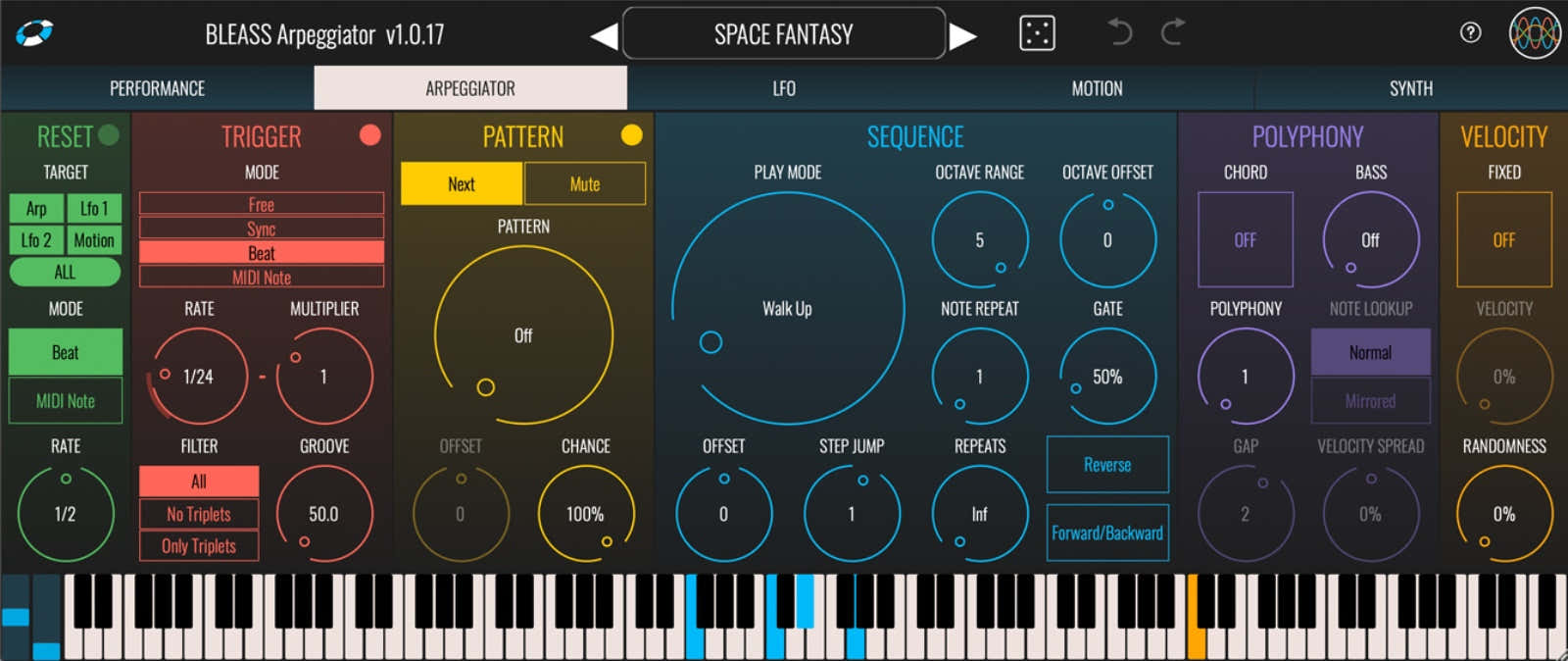Click the POLYPHONY 1 knob
The image size is (1568, 661).
1246,377
